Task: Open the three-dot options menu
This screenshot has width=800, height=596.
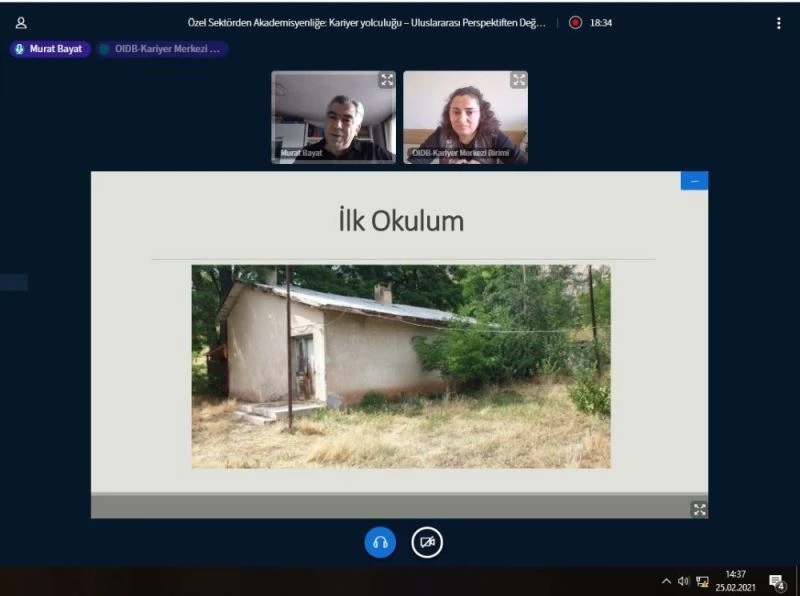Action: (x=779, y=23)
